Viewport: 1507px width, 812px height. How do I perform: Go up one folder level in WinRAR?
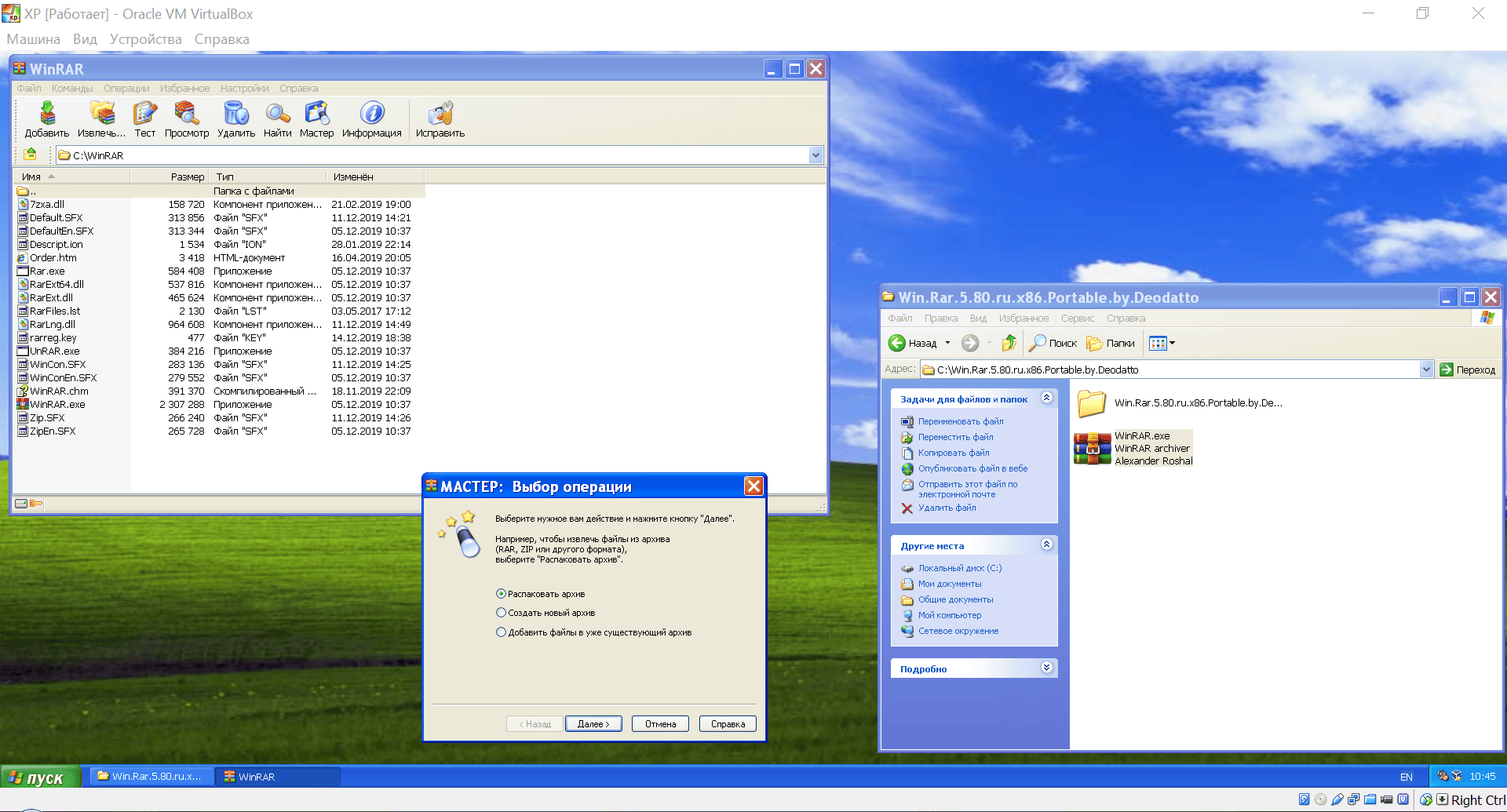coord(30,155)
